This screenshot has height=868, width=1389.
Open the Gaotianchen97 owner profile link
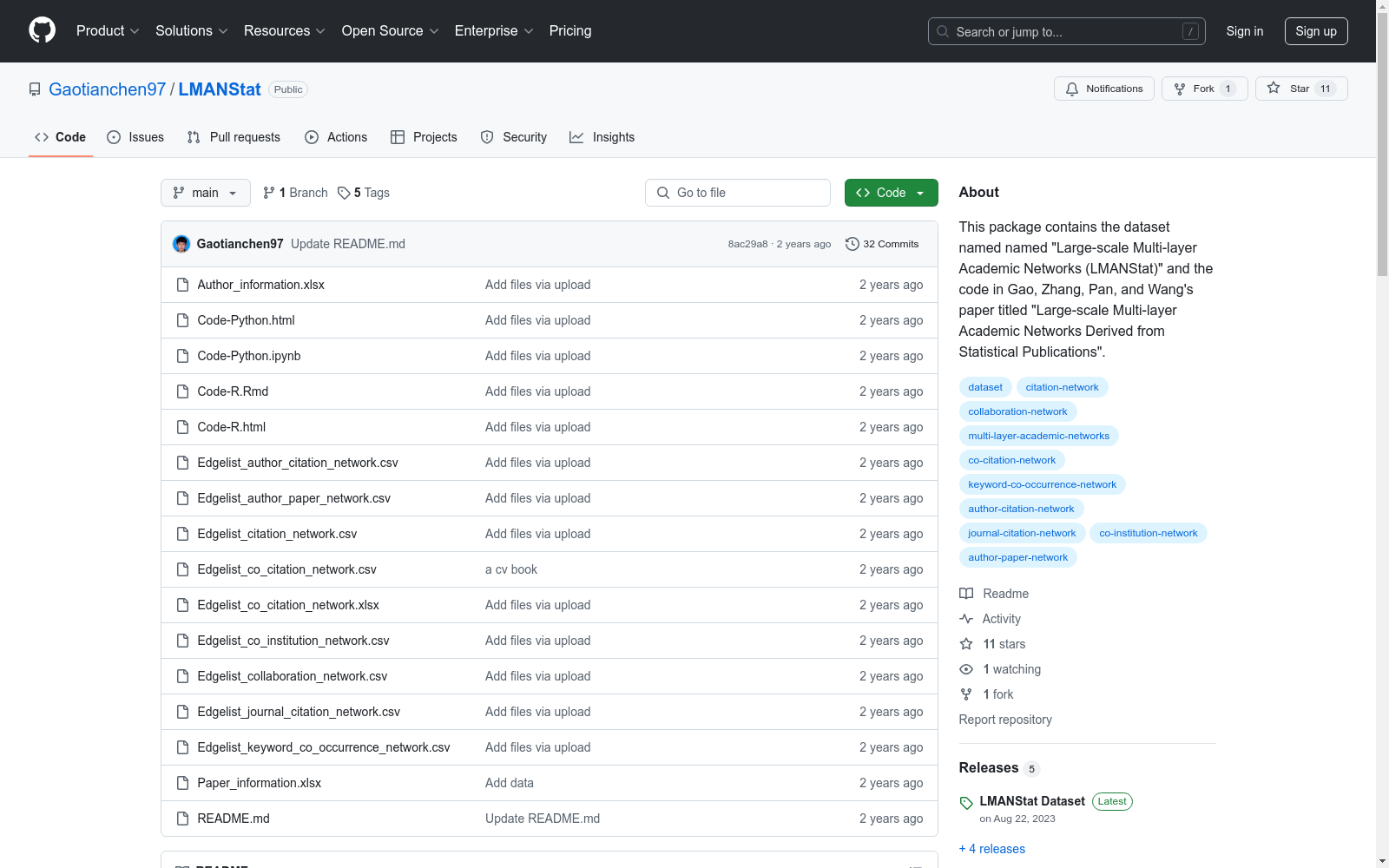coord(108,89)
